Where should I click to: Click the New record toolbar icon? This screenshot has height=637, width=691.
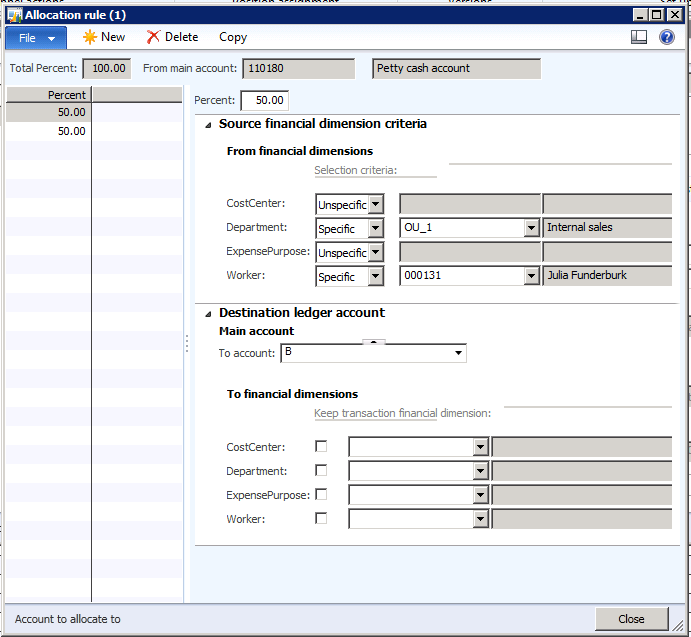(x=90, y=37)
